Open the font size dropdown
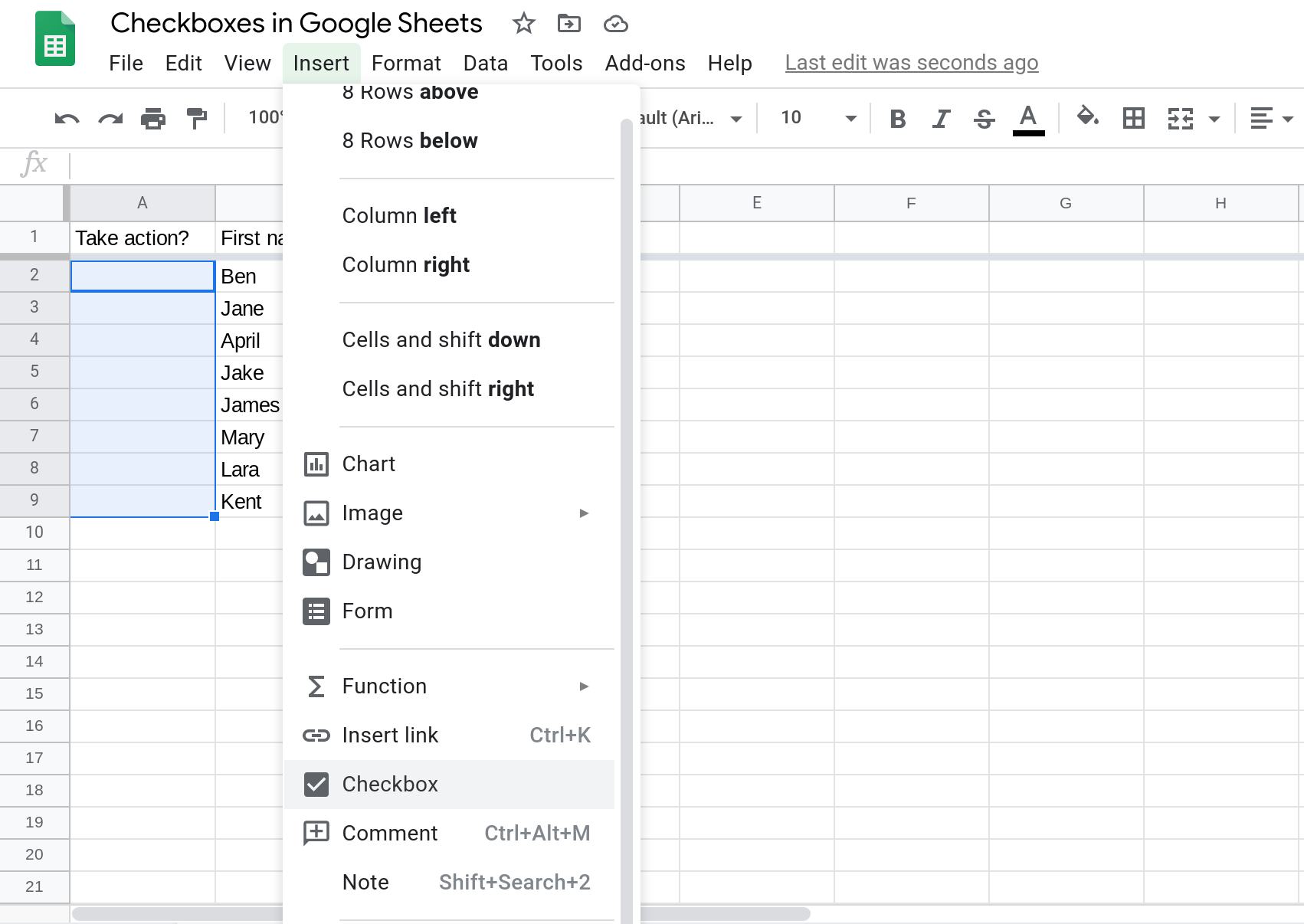The image size is (1304, 924). pos(818,118)
